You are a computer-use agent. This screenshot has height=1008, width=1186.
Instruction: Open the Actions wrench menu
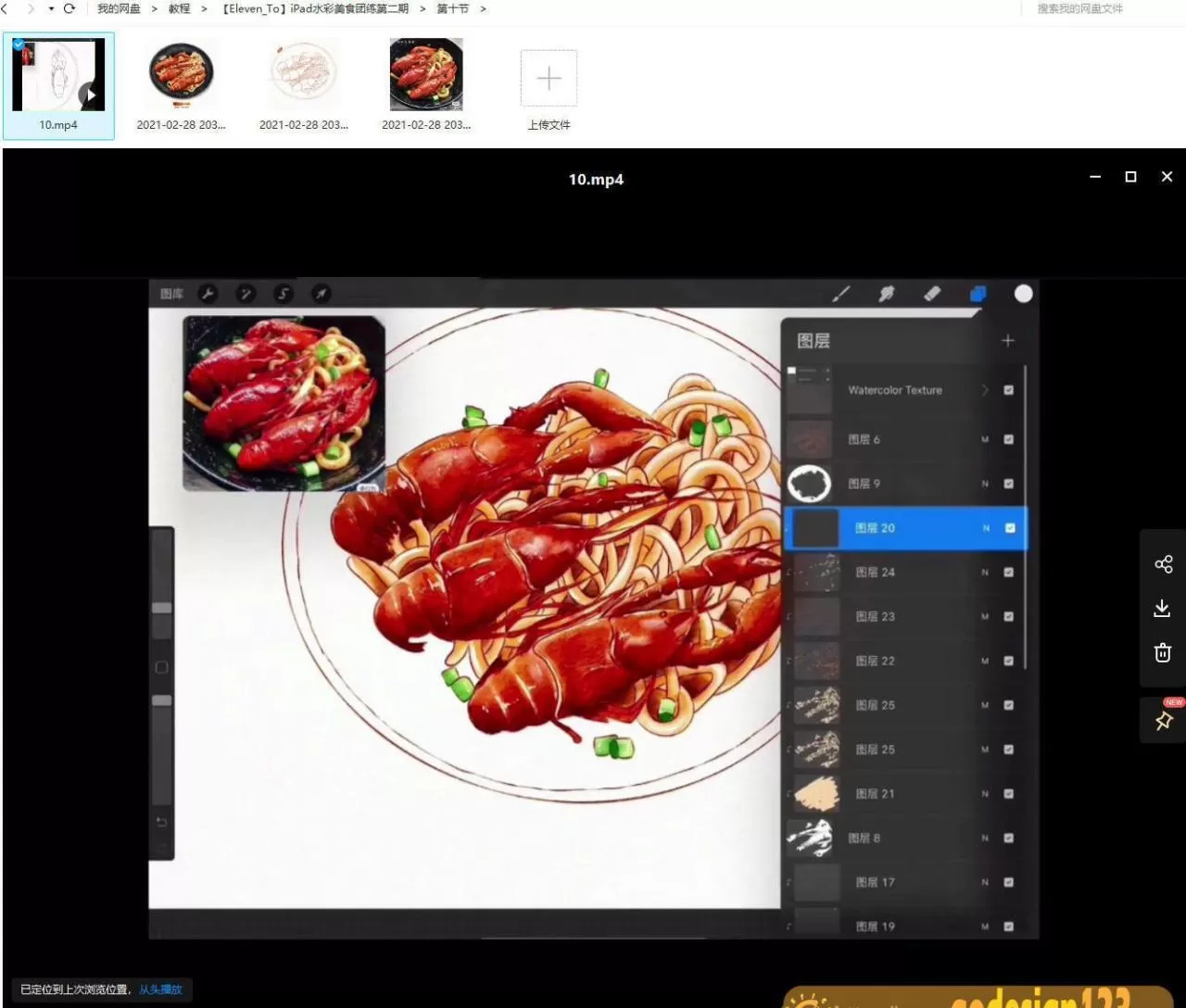(209, 294)
